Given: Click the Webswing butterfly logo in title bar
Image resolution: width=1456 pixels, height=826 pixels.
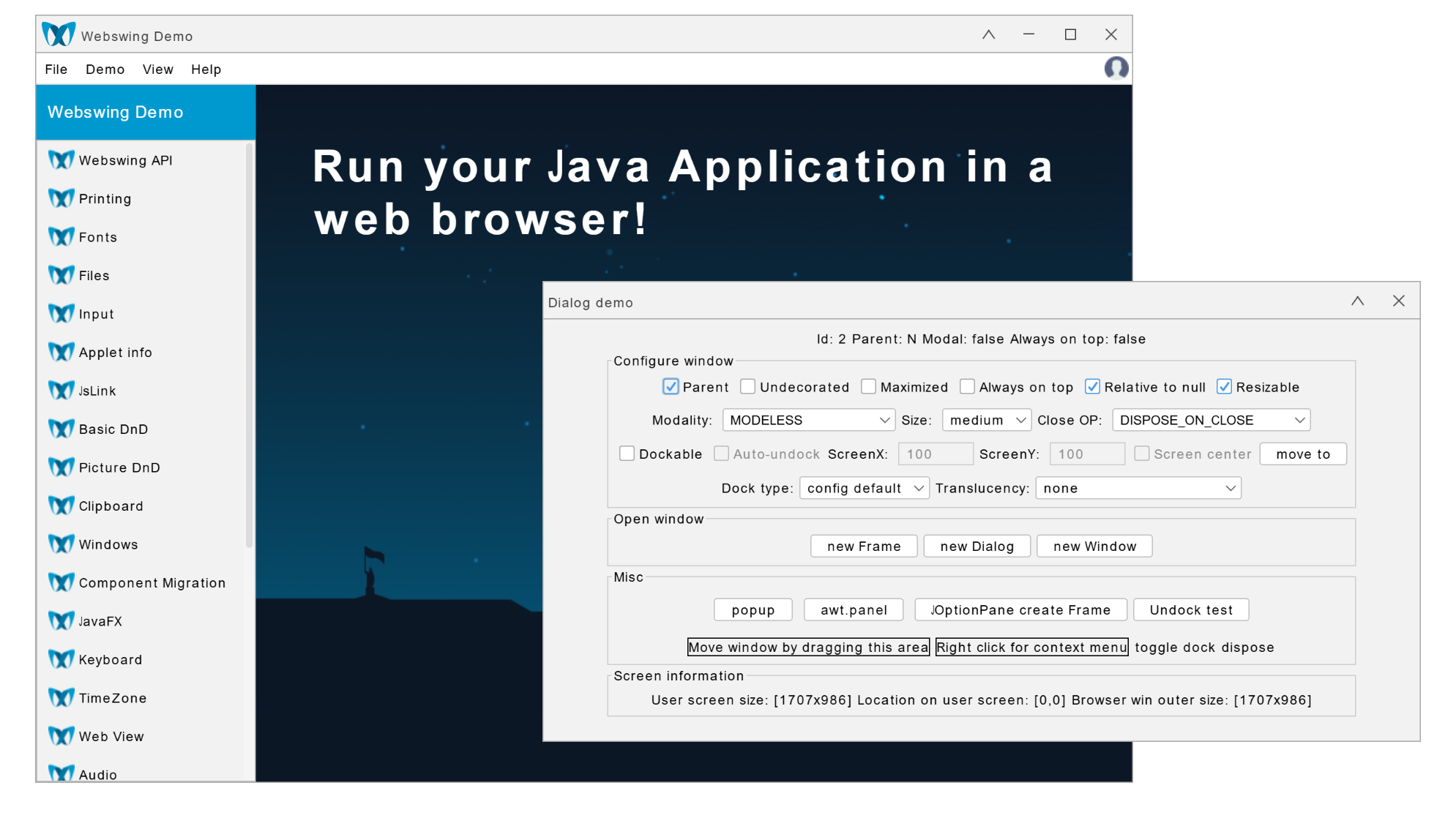Looking at the screenshot, I should pos(59,34).
